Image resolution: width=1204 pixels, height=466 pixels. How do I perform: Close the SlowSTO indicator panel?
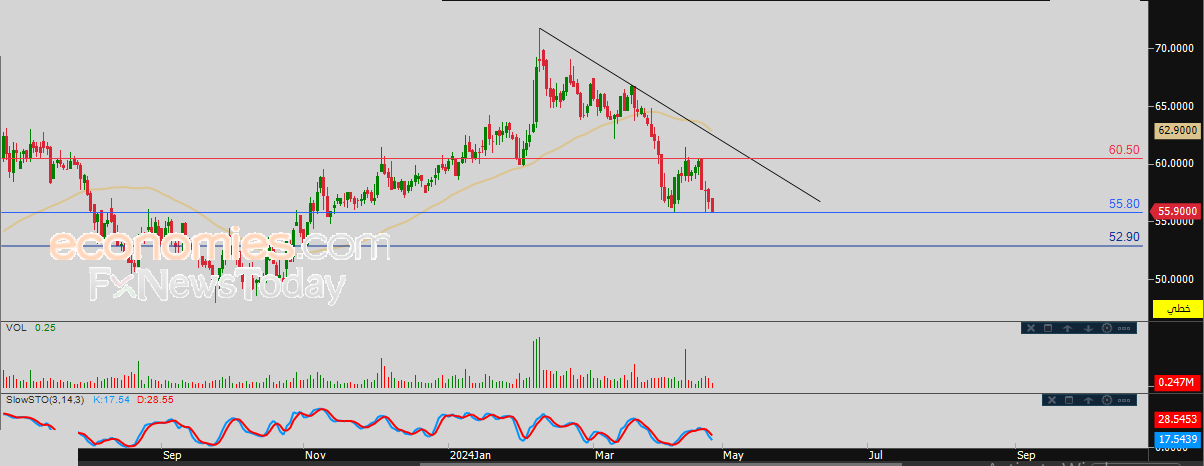1052,400
